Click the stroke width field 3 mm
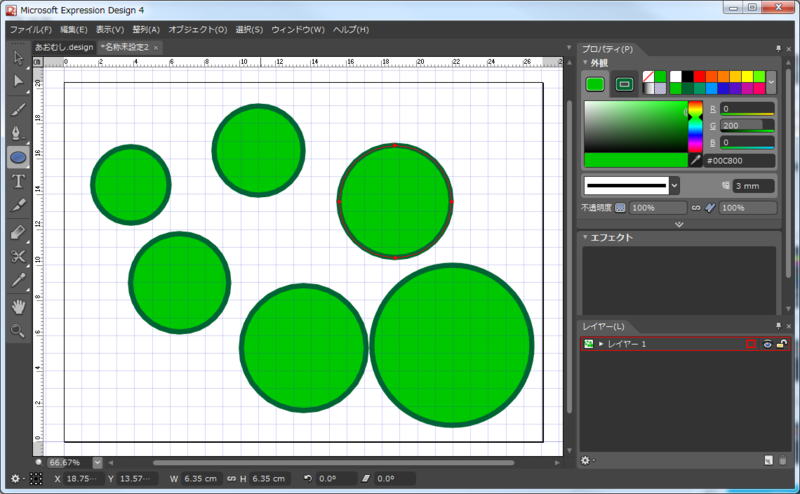 (754, 186)
